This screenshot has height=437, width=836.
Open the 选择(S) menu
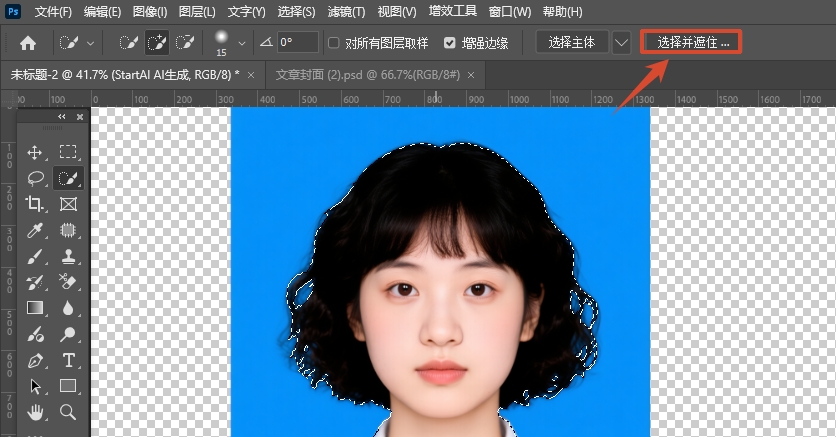[296, 11]
